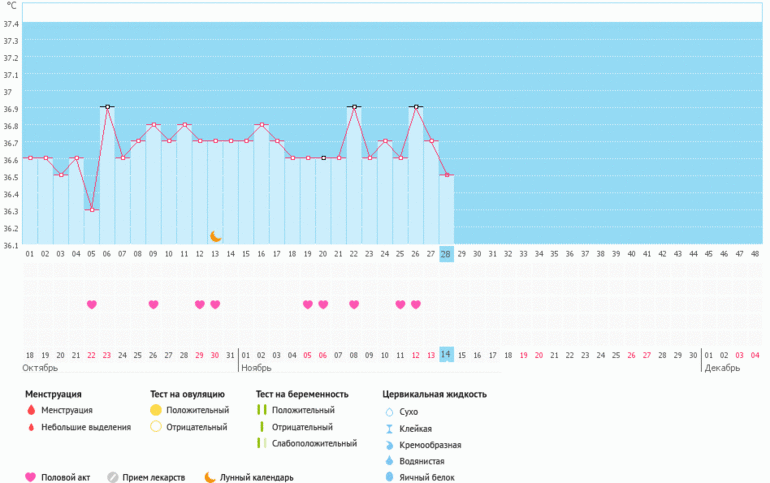The height and width of the screenshot is (483, 770).
Task: Click the pink heart Половой акт legend icon
Action: pyautogui.click(x=30, y=477)
